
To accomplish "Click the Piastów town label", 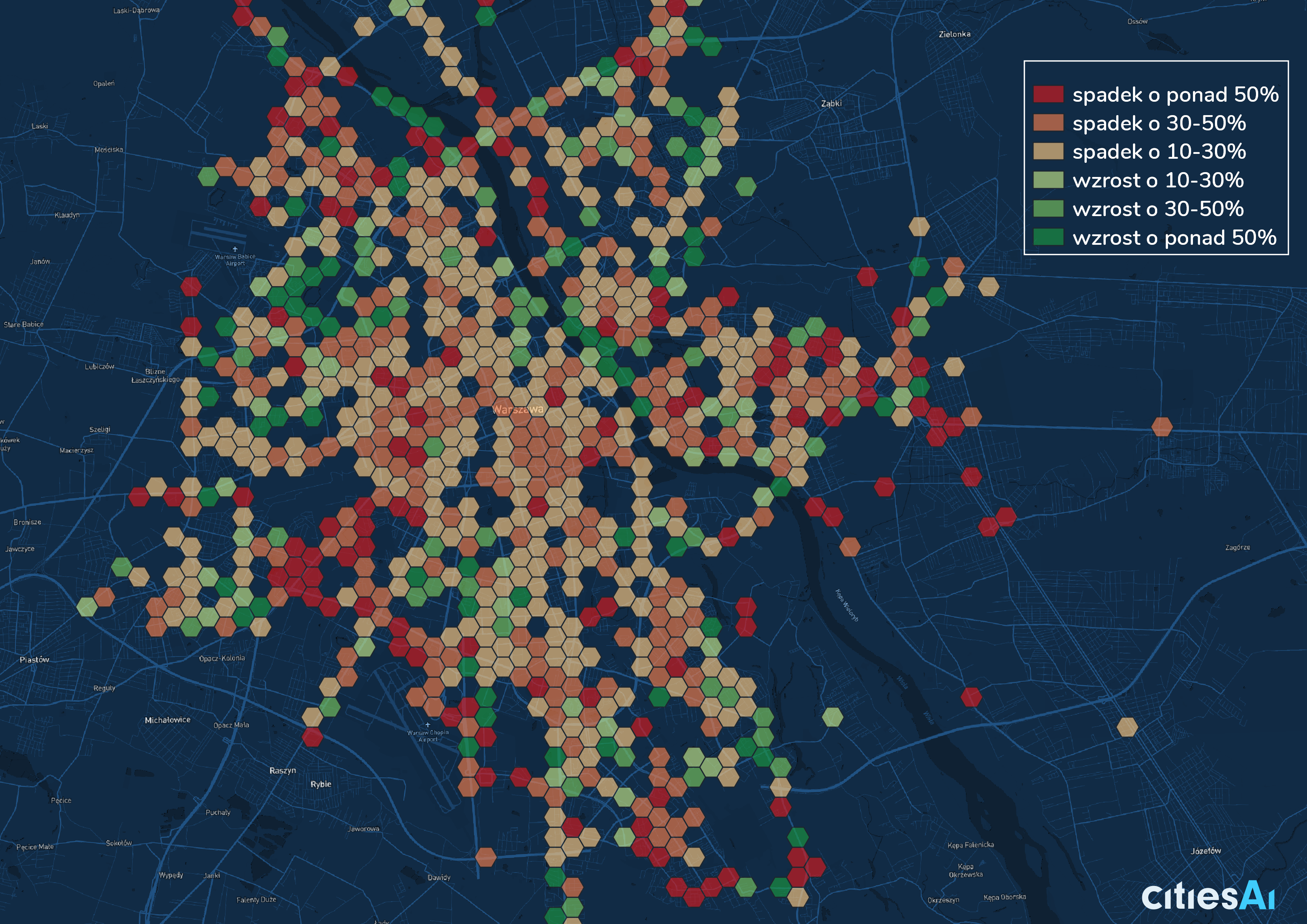I will pos(34,659).
